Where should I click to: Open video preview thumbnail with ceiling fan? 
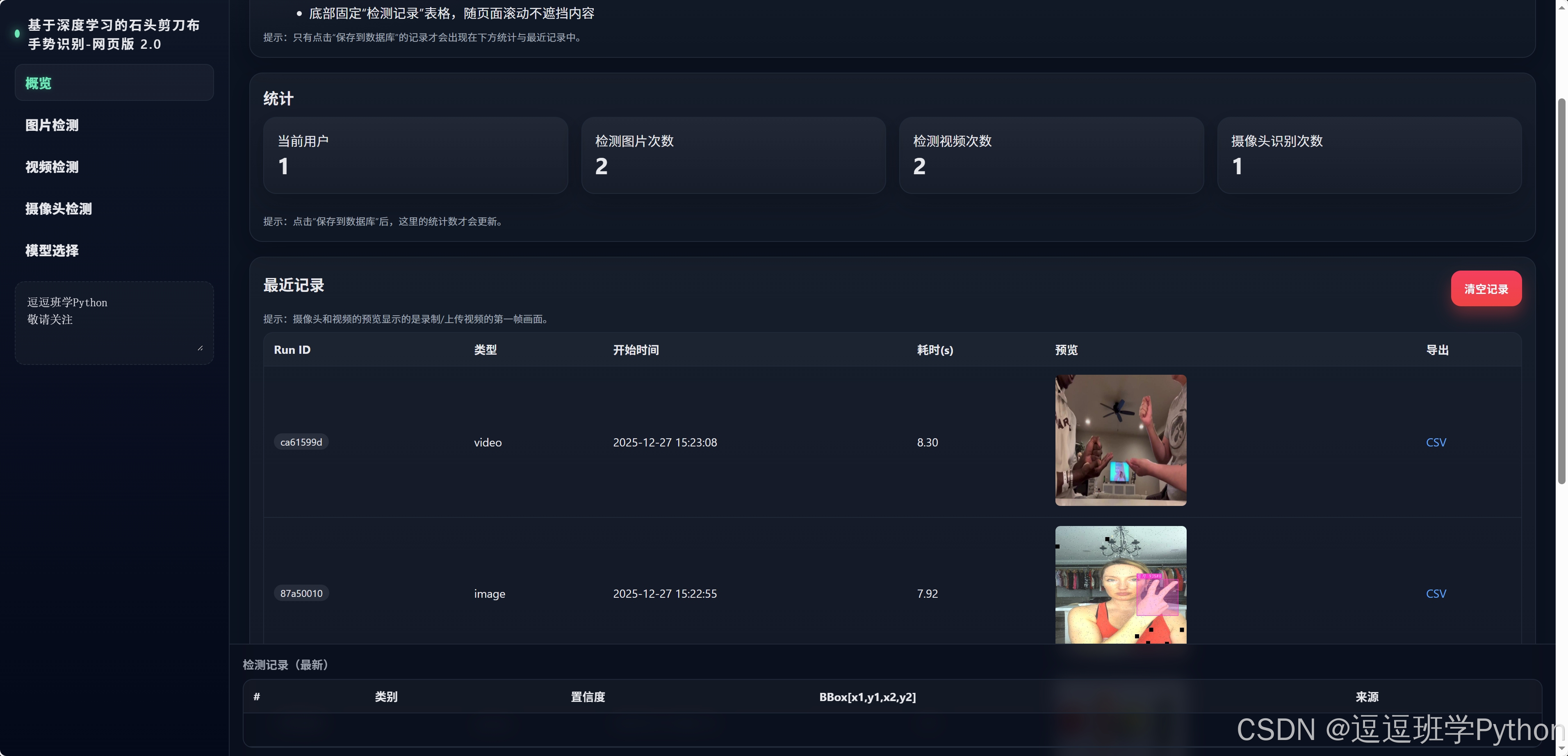pyautogui.click(x=1121, y=440)
